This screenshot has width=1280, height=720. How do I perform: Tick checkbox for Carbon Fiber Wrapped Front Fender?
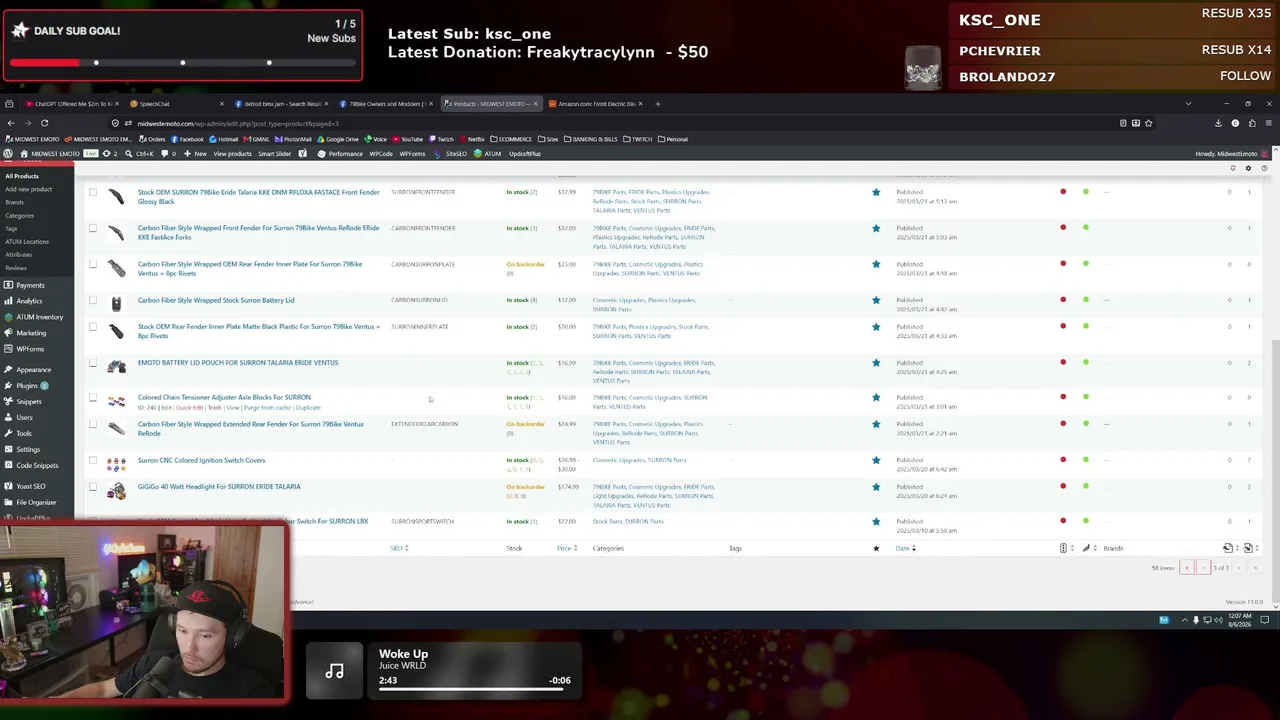[x=93, y=228]
